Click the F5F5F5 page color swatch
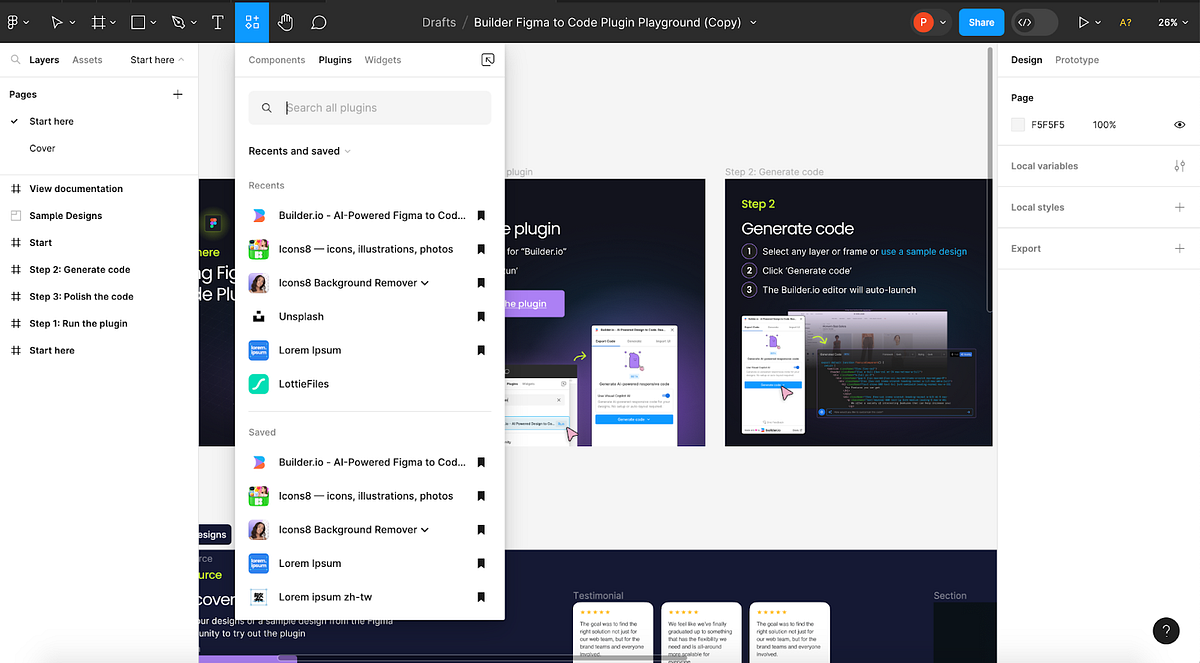The image size is (1200, 663). [1018, 125]
